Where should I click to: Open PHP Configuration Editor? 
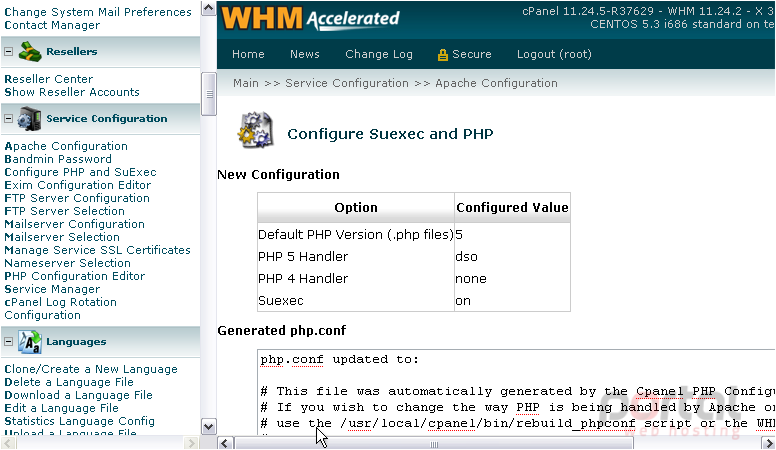coord(75,276)
